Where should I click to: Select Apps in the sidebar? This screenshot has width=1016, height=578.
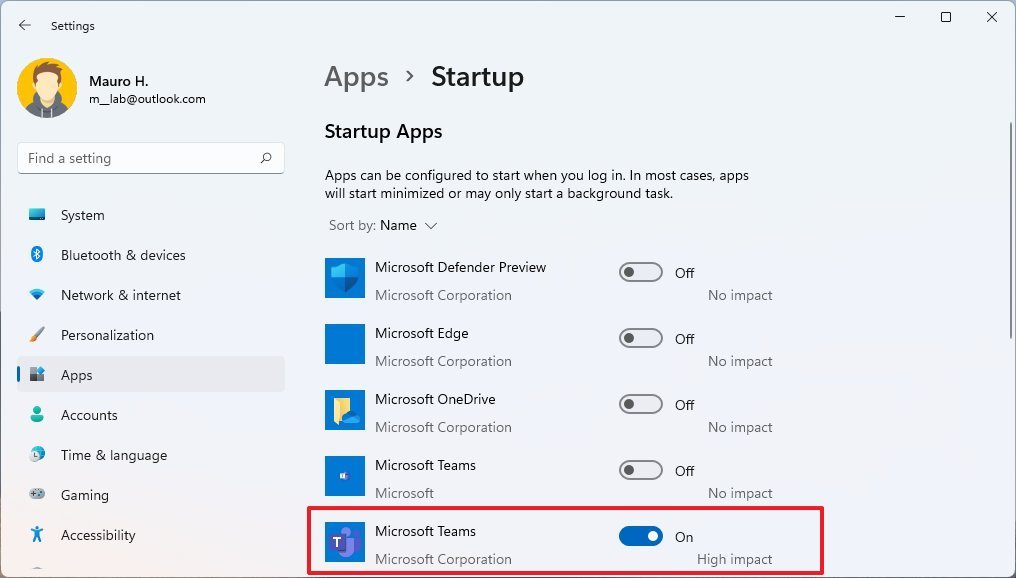coord(77,375)
